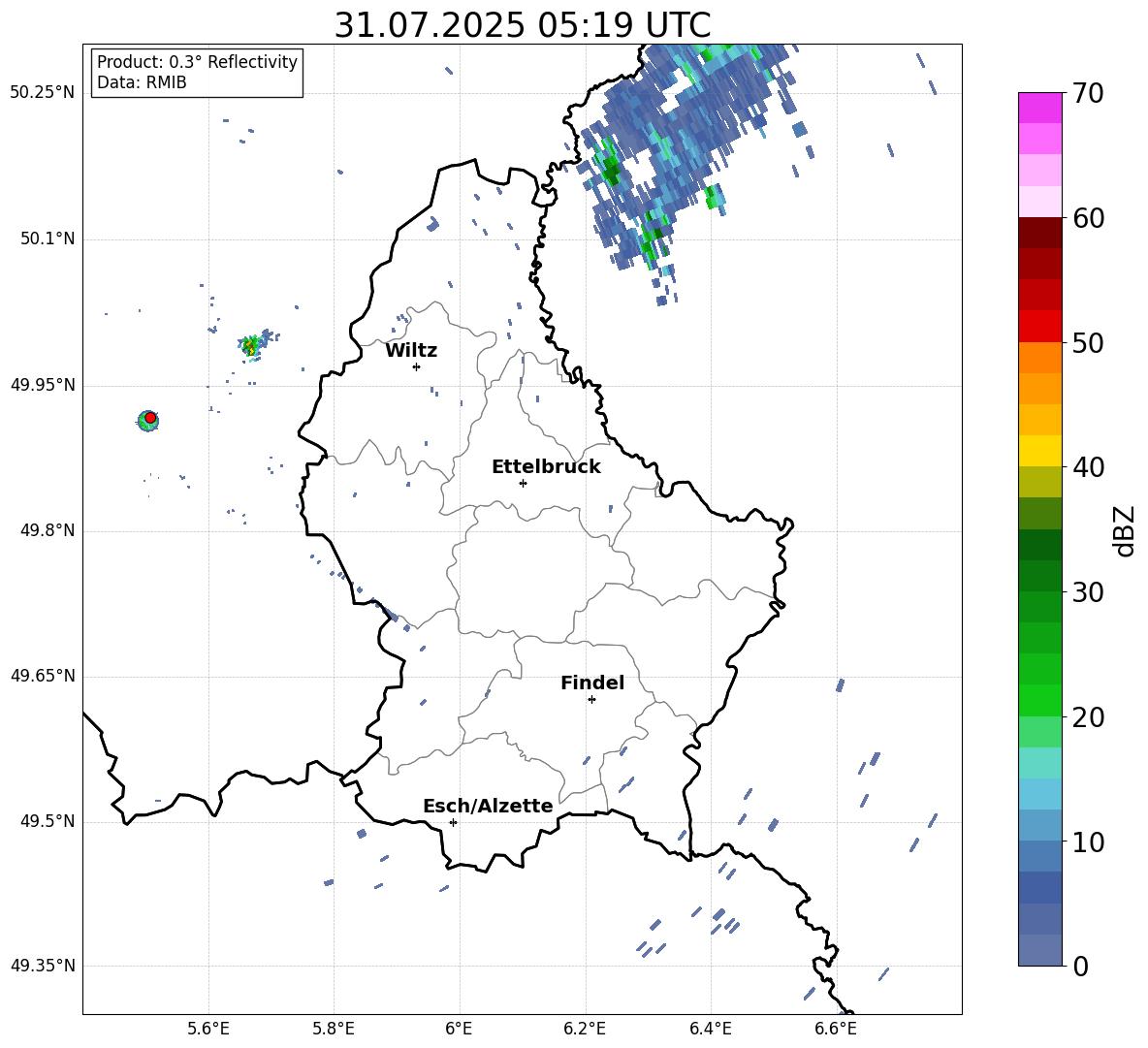Click the 6.2°E longitude label
The image size is (1148, 1048).
point(585,1029)
